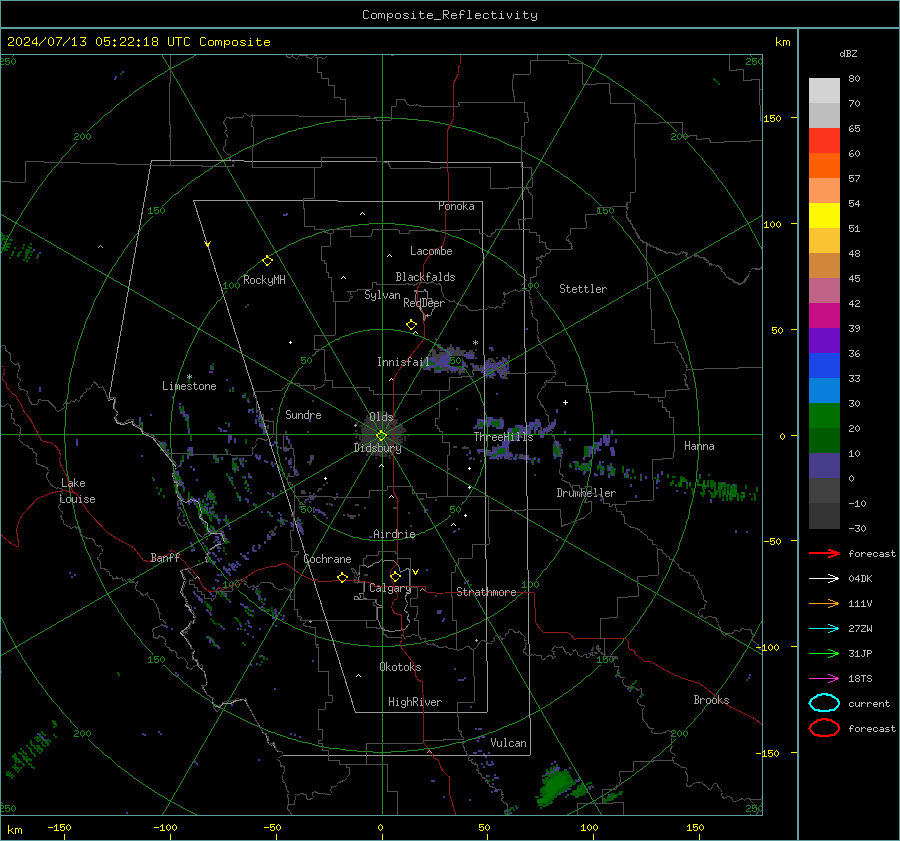Click the -150 tick on bottom axis
The image size is (900, 841).
click(x=59, y=827)
